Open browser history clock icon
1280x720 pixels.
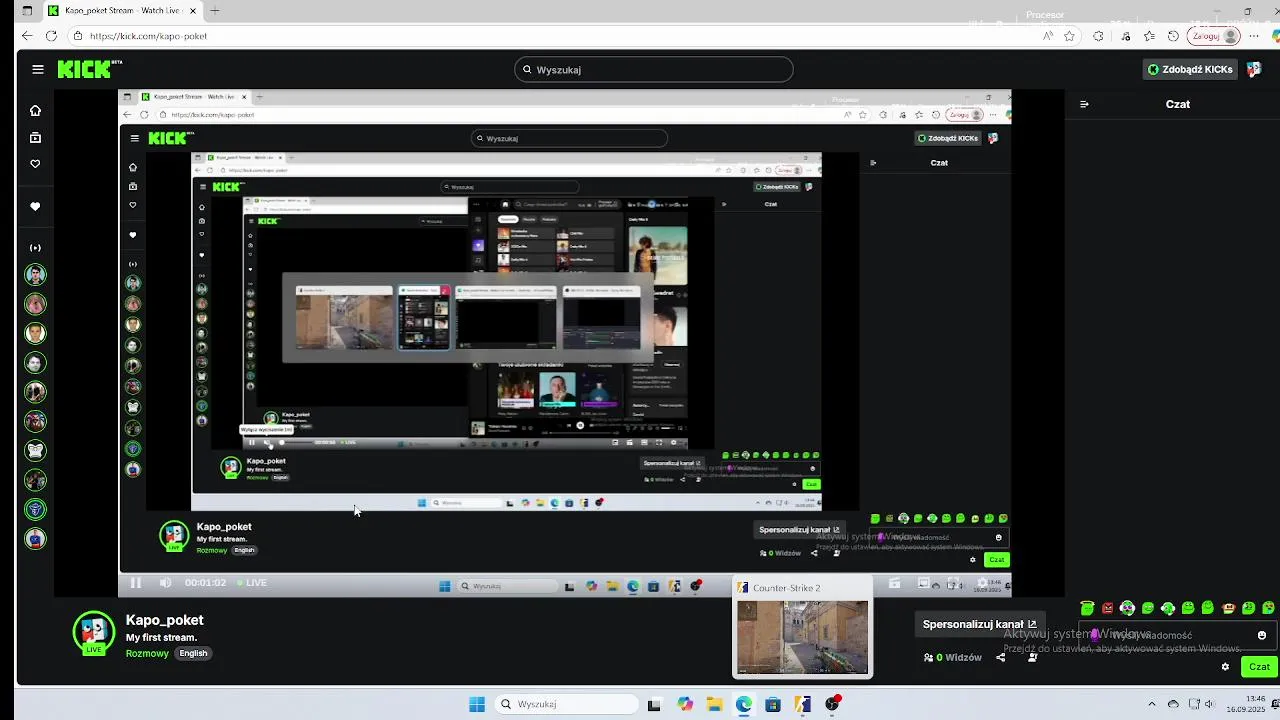[1174, 36]
